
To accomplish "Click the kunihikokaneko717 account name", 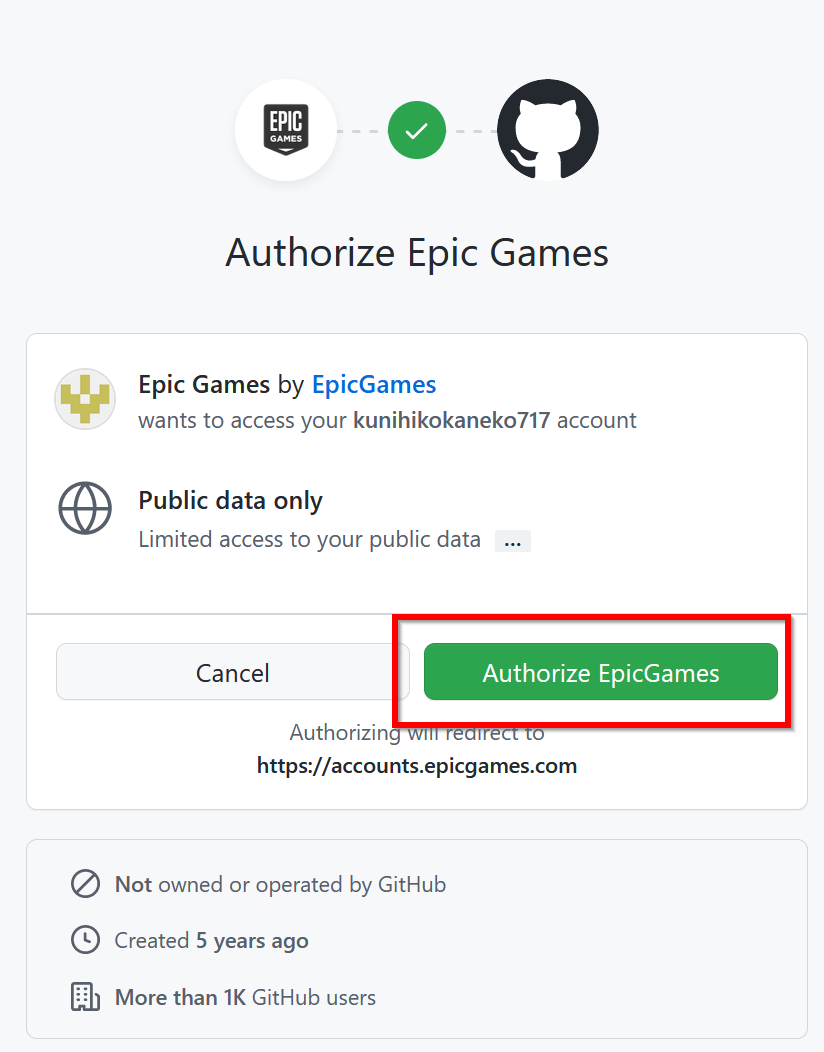I will click(452, 421).
